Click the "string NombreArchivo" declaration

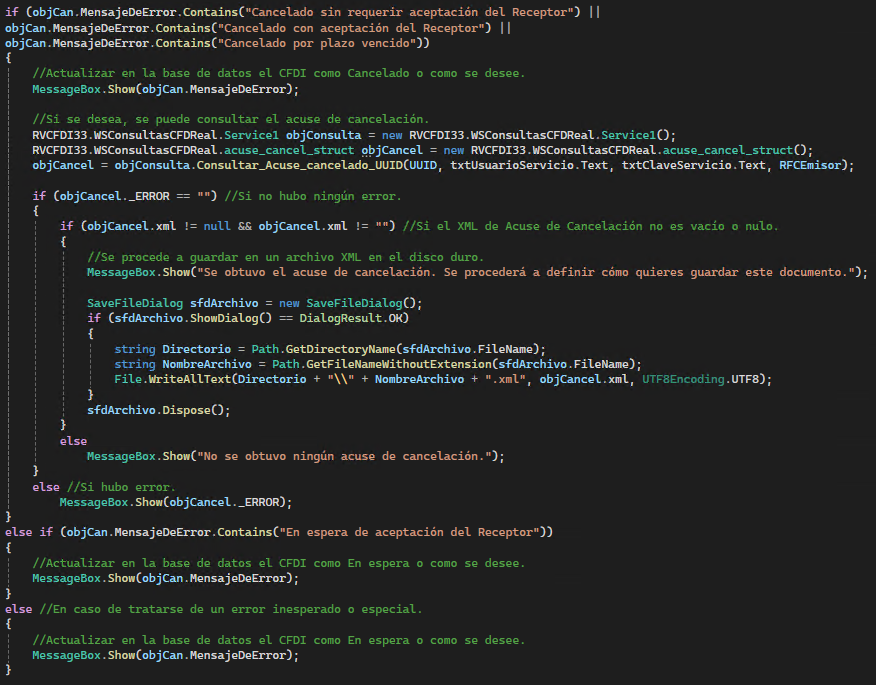coord(183,364)
